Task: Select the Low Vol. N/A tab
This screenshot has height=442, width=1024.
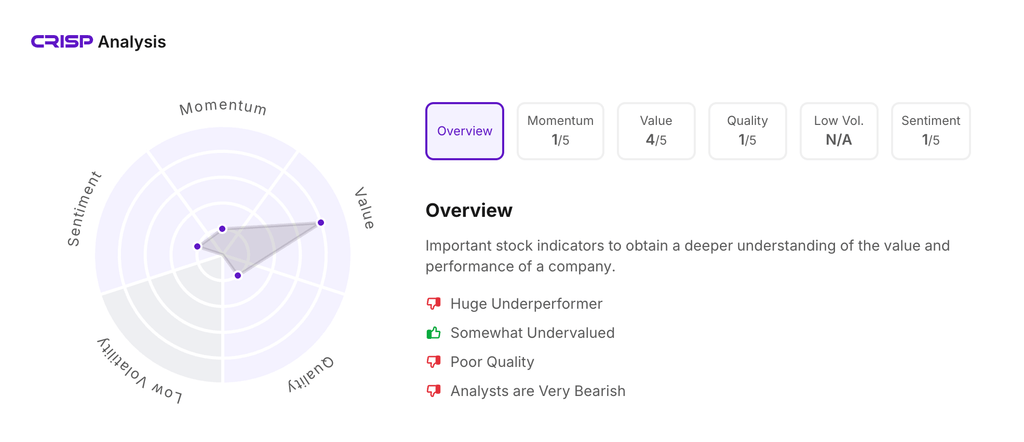Action: coord(838,131)
